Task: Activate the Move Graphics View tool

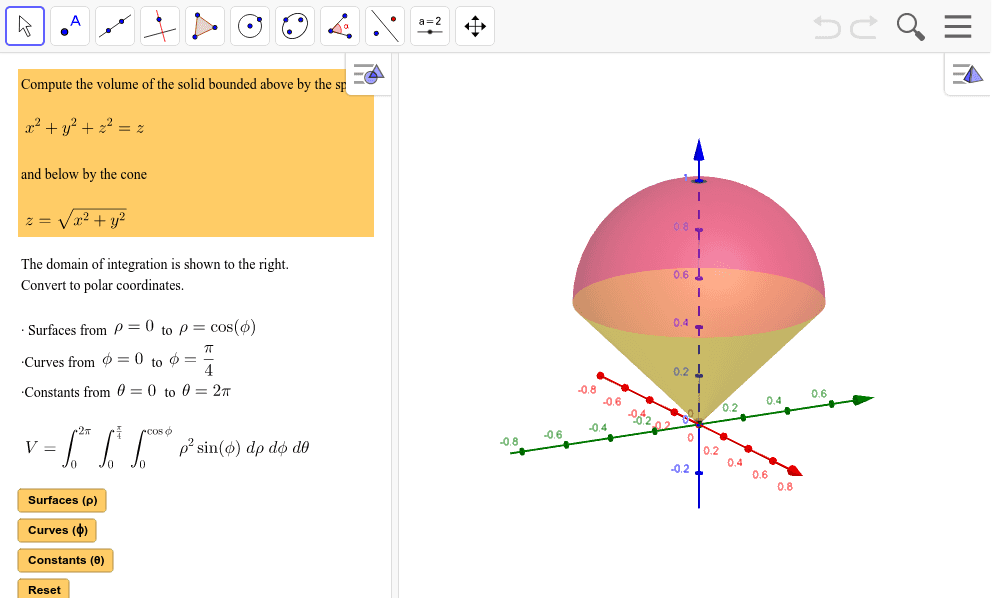Action: point(475,26)
